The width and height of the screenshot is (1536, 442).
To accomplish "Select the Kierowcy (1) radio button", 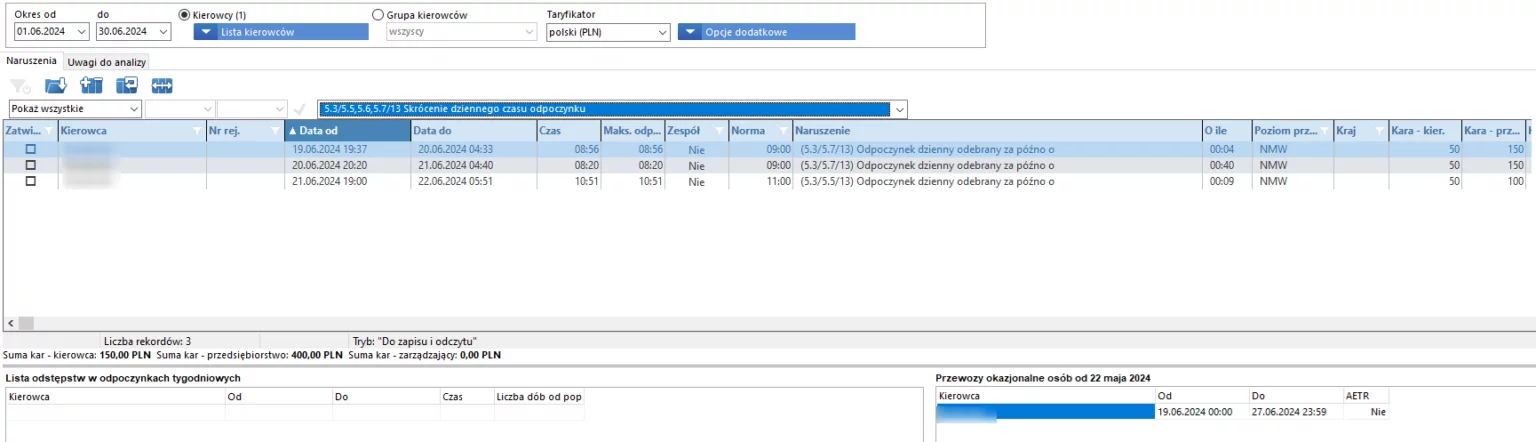I will pos(184,15).
